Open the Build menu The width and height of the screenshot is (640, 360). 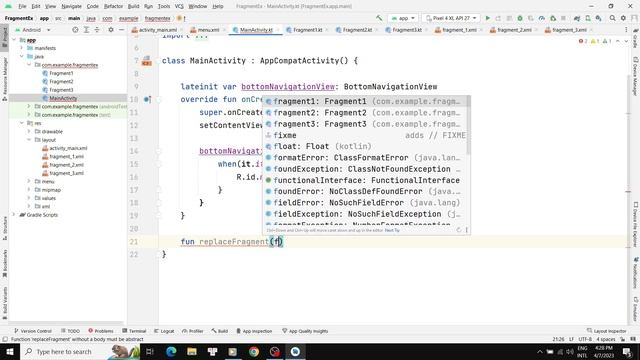coord(133,6)
